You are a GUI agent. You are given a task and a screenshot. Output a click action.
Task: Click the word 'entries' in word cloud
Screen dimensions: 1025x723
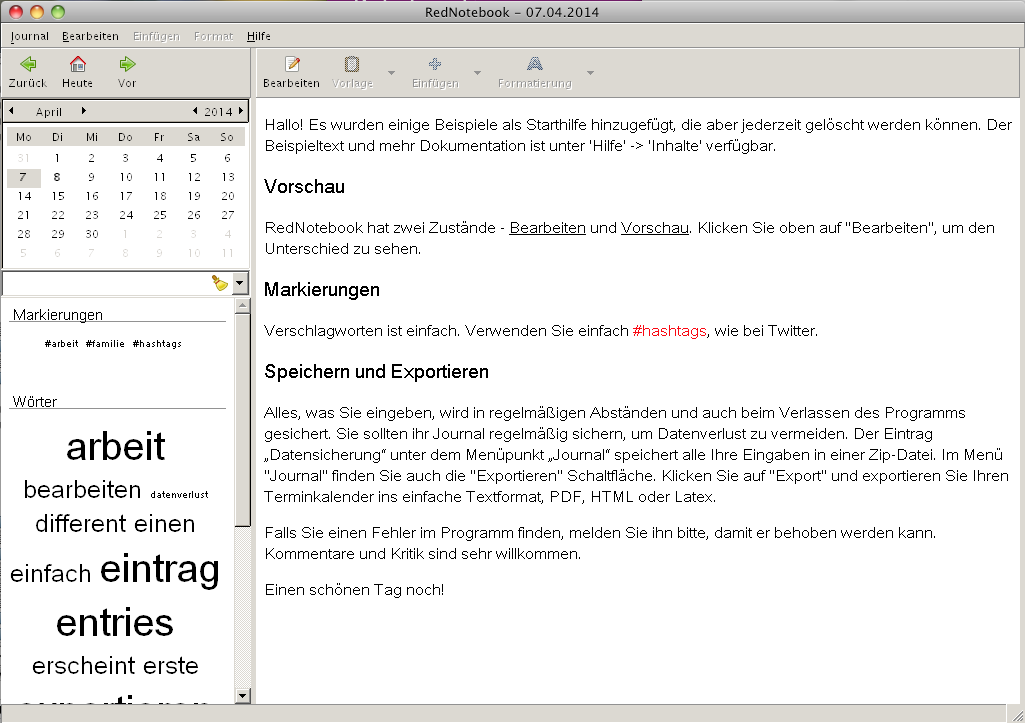pyautogui.click(x=114, y=622)
